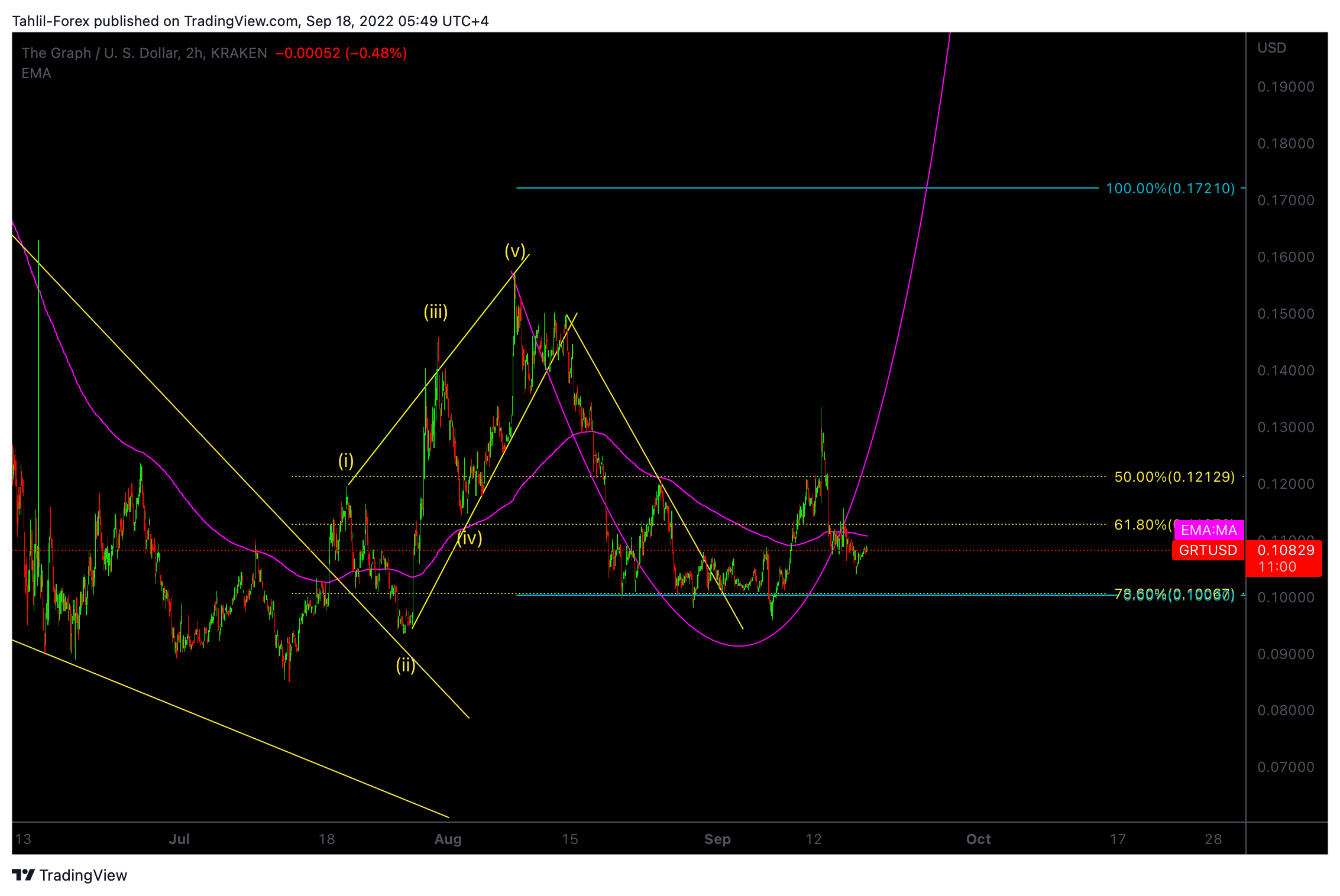Click the Jul date on time axis
Viewport: 1340px width, 896px height.
point(179,839)
